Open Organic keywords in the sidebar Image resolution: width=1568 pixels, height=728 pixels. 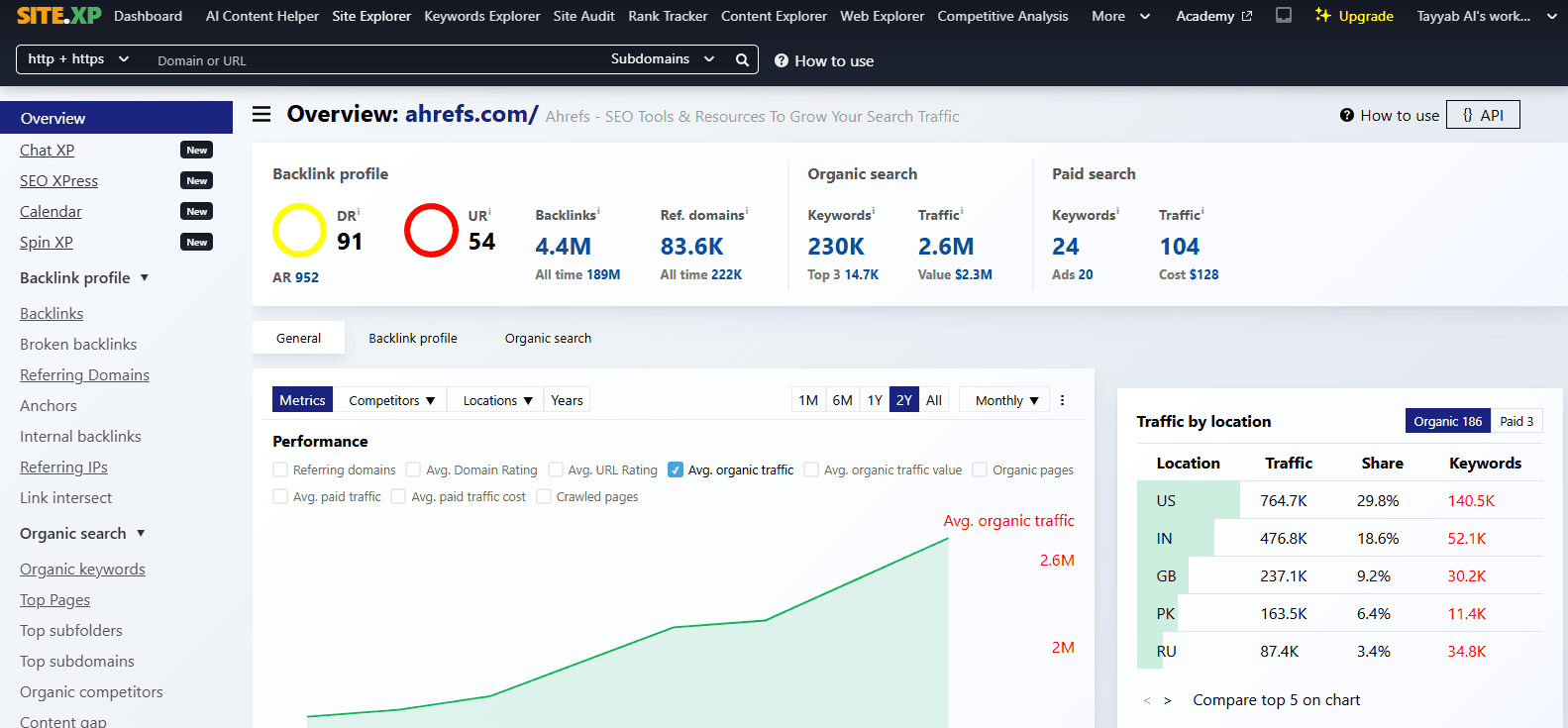(x=82, y=569)
